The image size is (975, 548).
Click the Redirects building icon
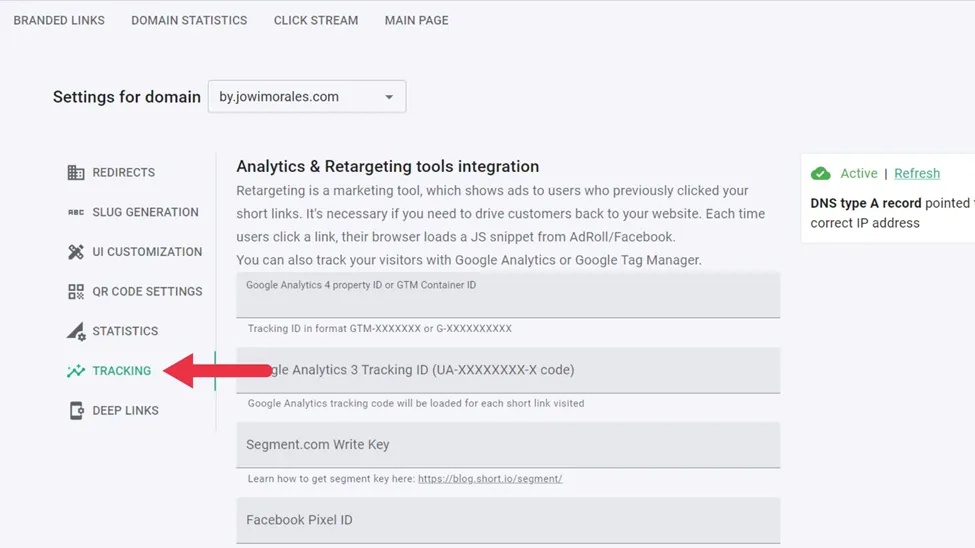[76, 172]
